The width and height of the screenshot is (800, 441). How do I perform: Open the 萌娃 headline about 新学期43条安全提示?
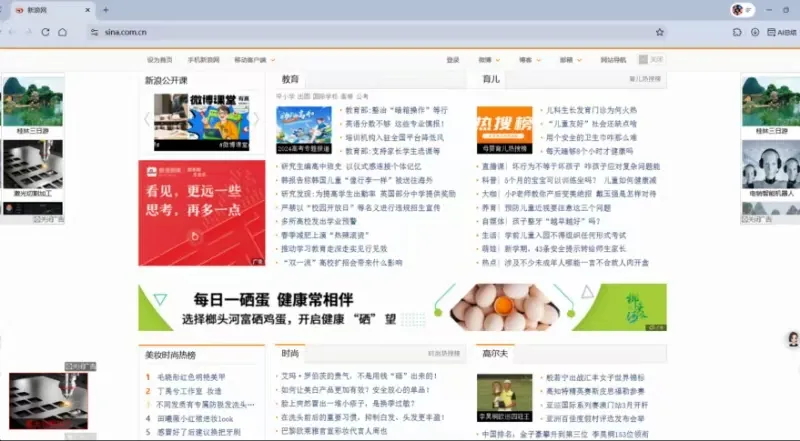point(554,249)
